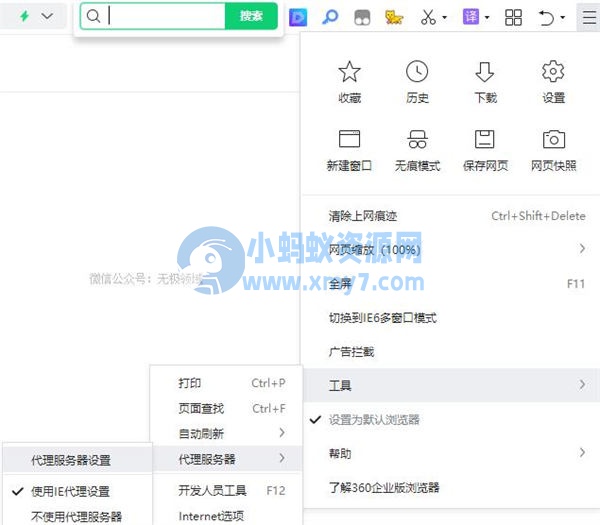This screenshot has width=600, height=525.
Task: Open the 历史 history clock icon
Action: pos(417,72)
